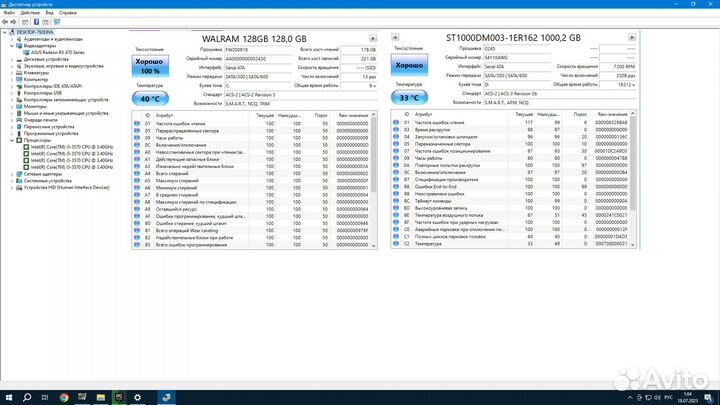Select Переносные устройства item
Image resolution: width=720 pixels, height=405 pixels.
(x=49, y=127)
